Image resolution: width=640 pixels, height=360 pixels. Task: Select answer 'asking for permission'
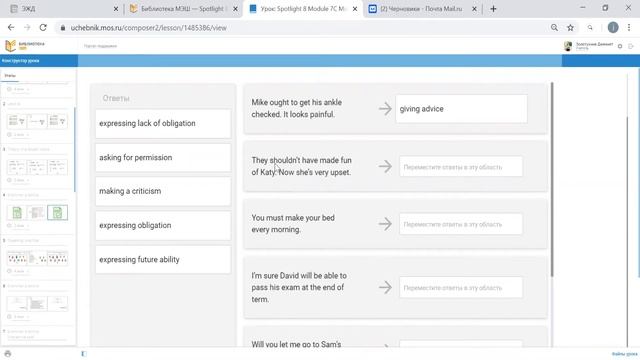[163, 158]
